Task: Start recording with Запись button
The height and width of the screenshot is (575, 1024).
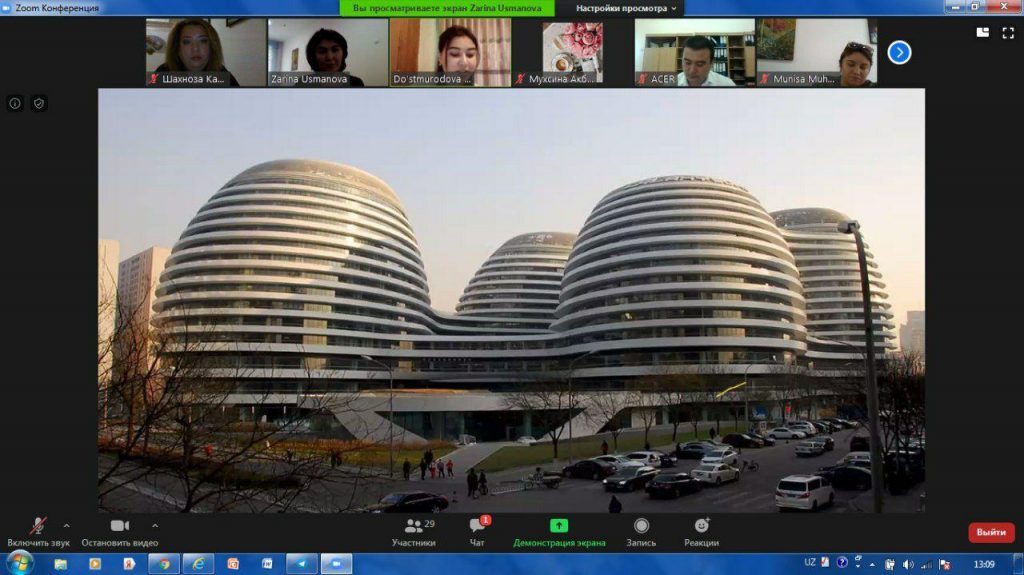Action: click(641, 531)
